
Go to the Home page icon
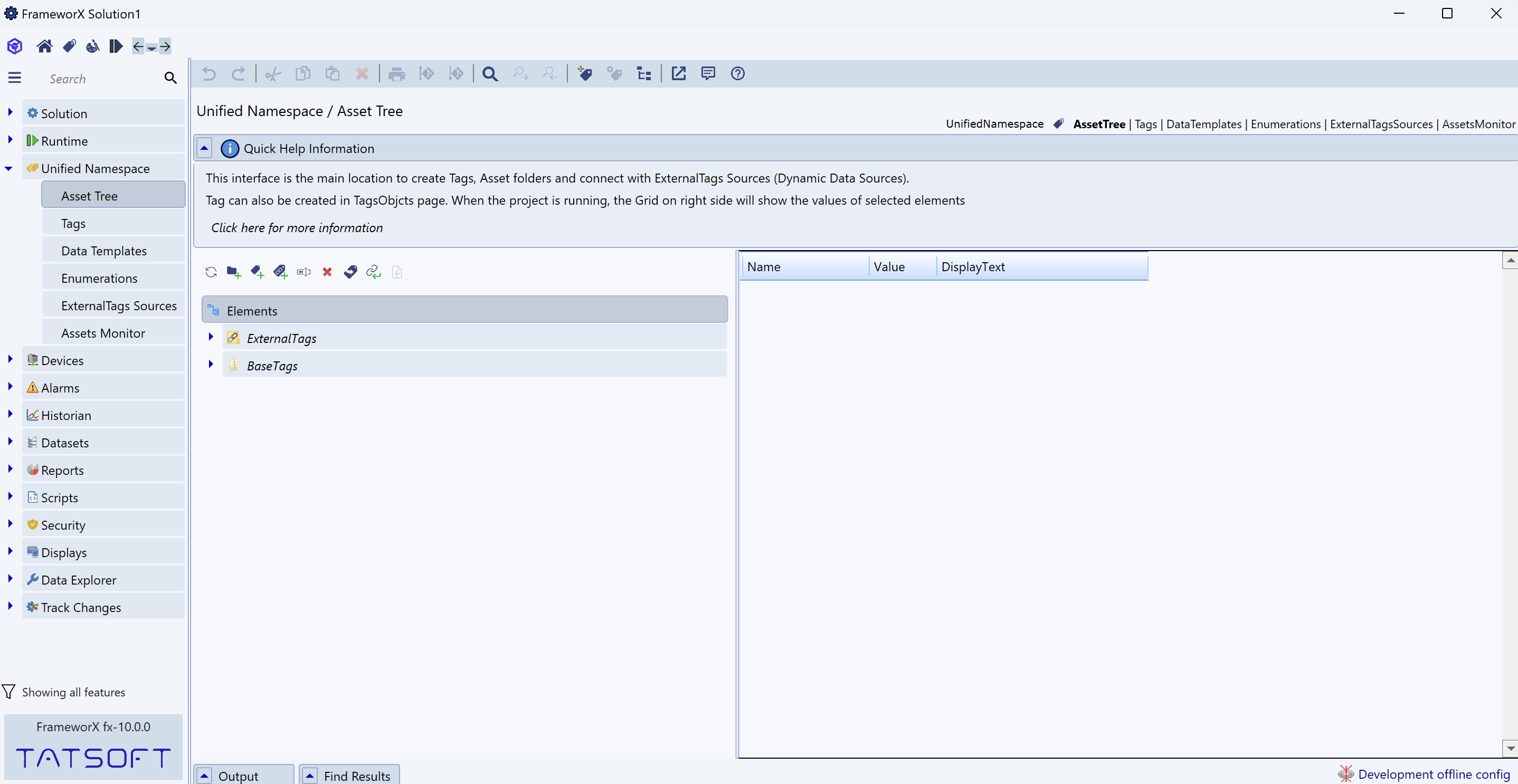[45, 46]
